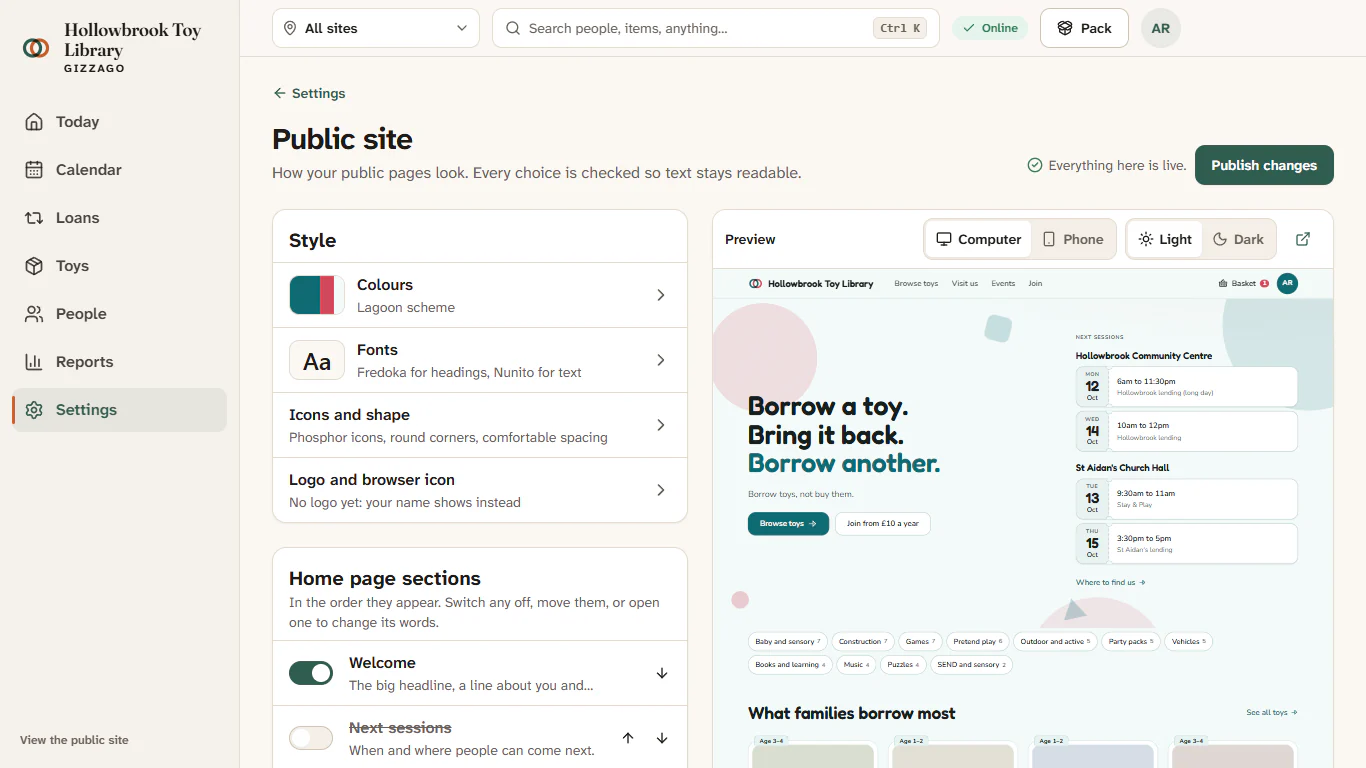Select the Computer preview tab
The width and height of the screenshot is (1366, 768).
point(978,239)
